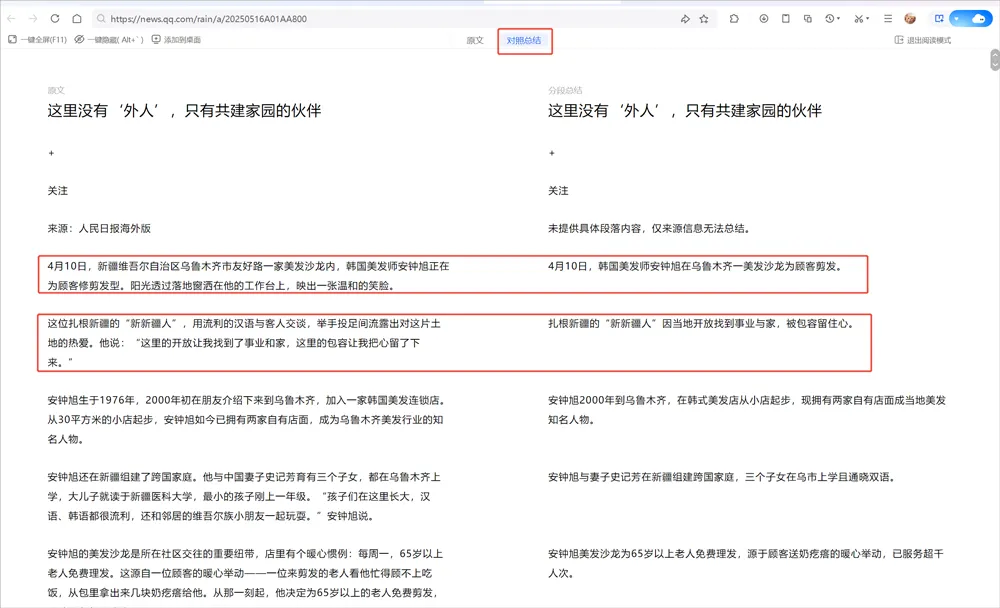Open the browser home page
1000x608 pixels.
point(77,19)
